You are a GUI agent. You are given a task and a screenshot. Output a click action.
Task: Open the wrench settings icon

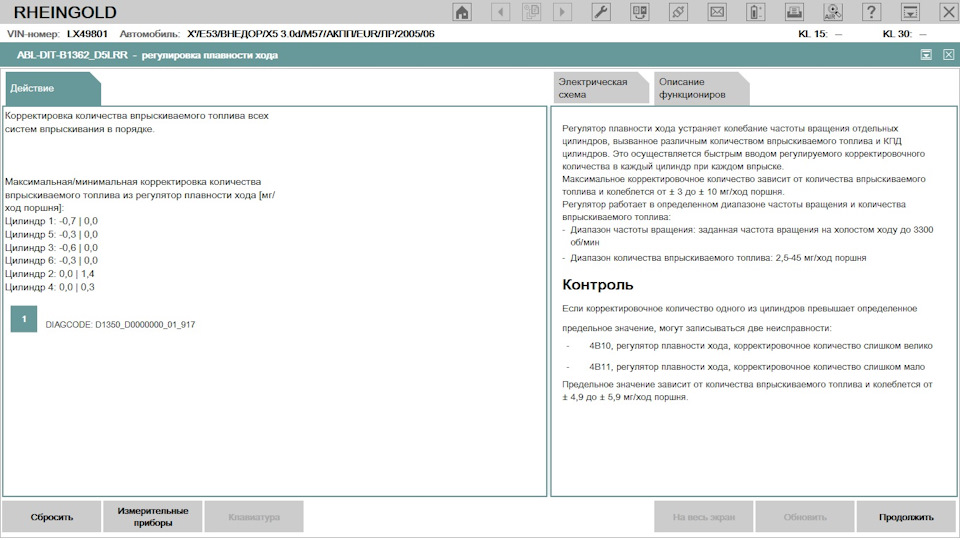click(601, 12)
